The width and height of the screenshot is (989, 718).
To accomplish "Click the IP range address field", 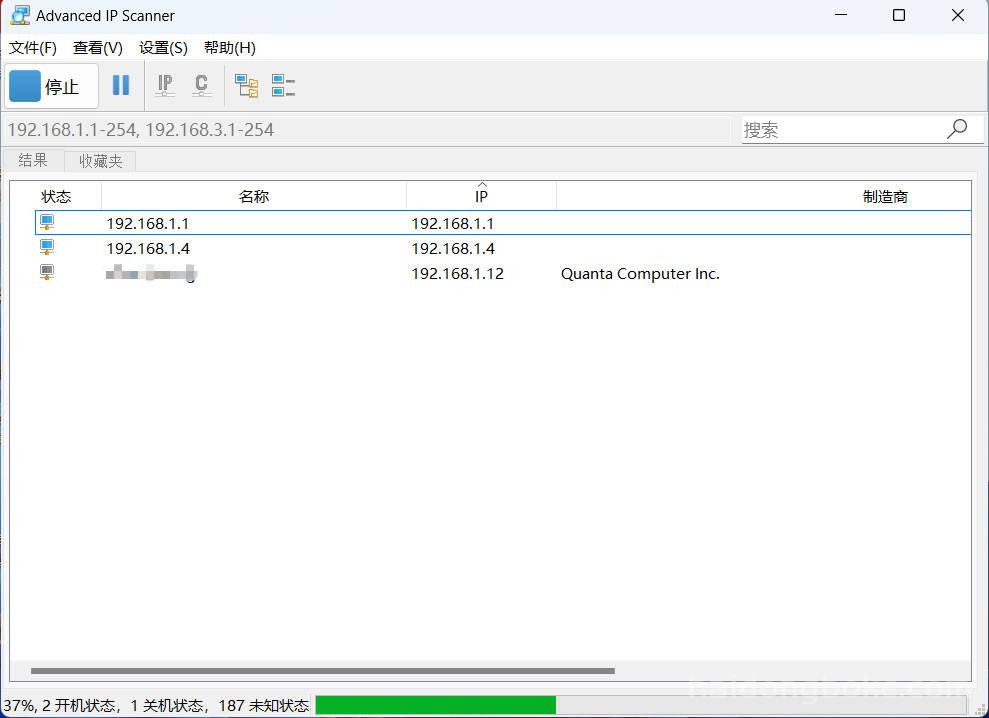I will (368, 130).
